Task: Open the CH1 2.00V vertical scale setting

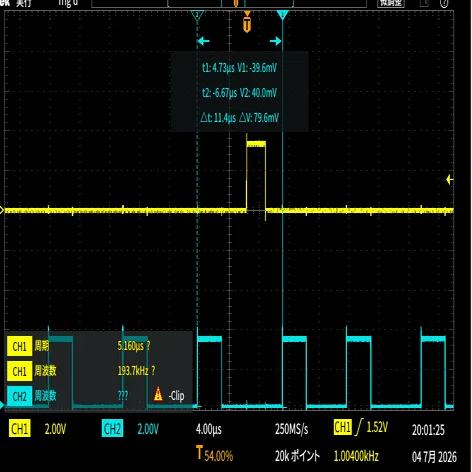Action: coord(55,429)
